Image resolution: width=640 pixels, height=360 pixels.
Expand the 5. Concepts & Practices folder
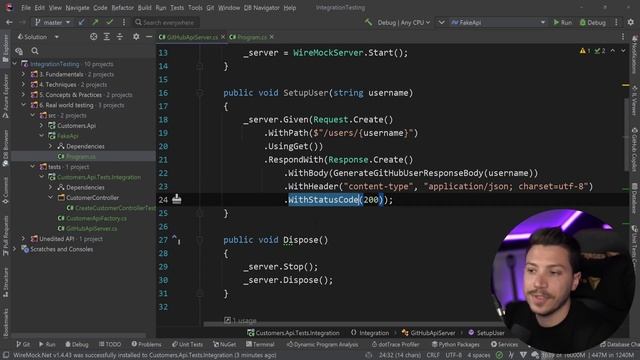23,95
